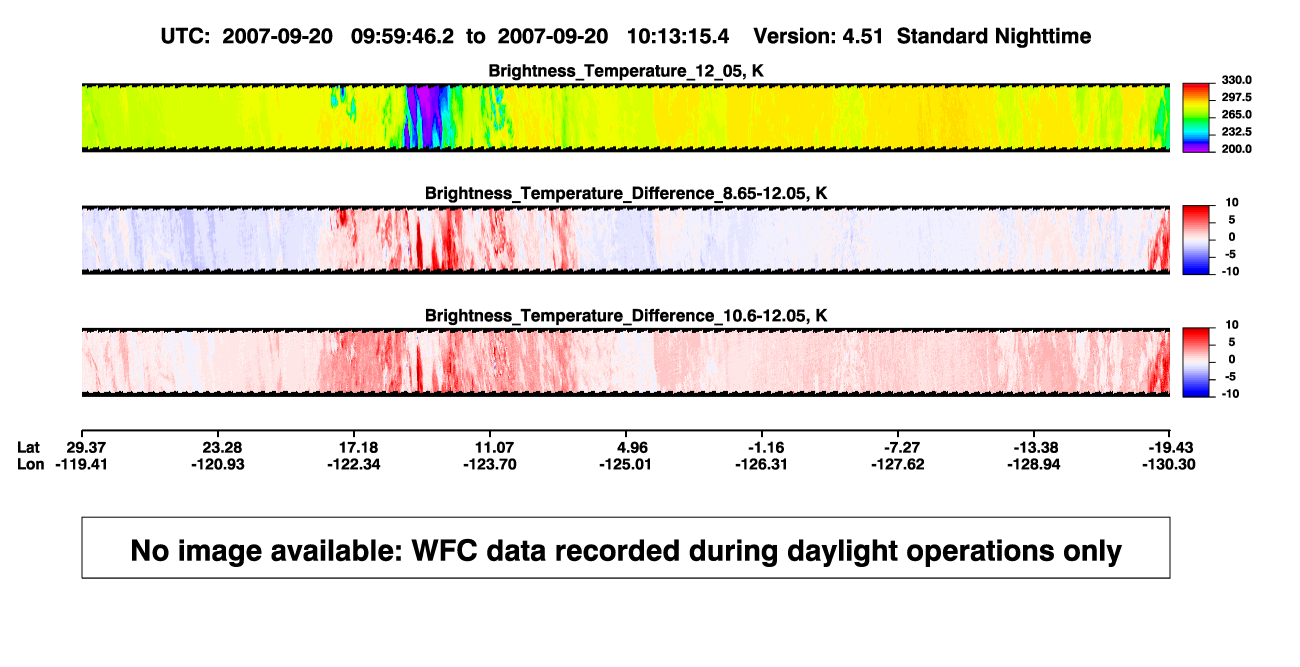Click the longitude value -128.94
Viewport: 1300px width, 667px height.
tap(1032, 464)
